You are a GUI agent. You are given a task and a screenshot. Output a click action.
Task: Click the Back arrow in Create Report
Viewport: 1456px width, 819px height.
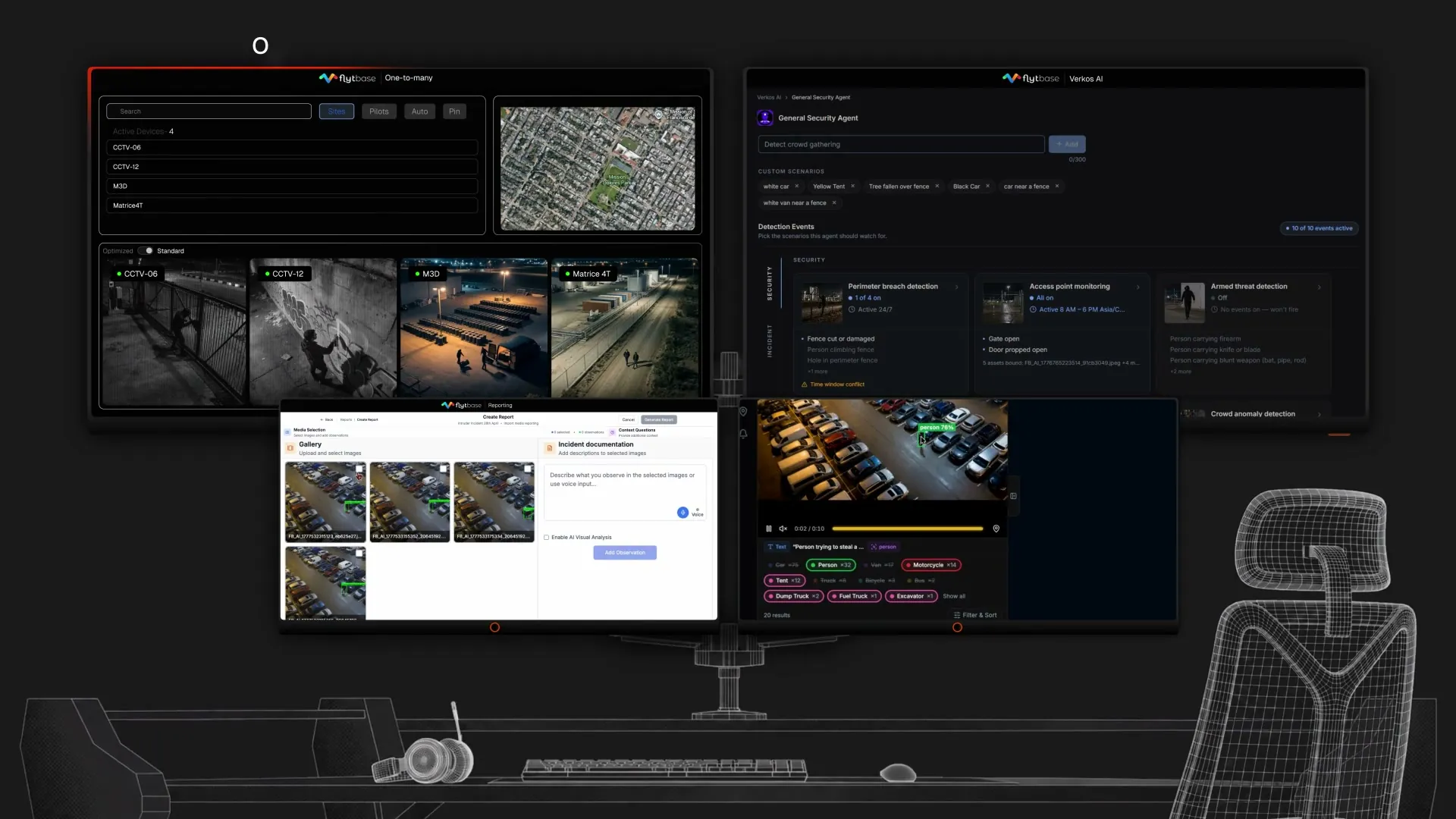(x=322, y=419)
